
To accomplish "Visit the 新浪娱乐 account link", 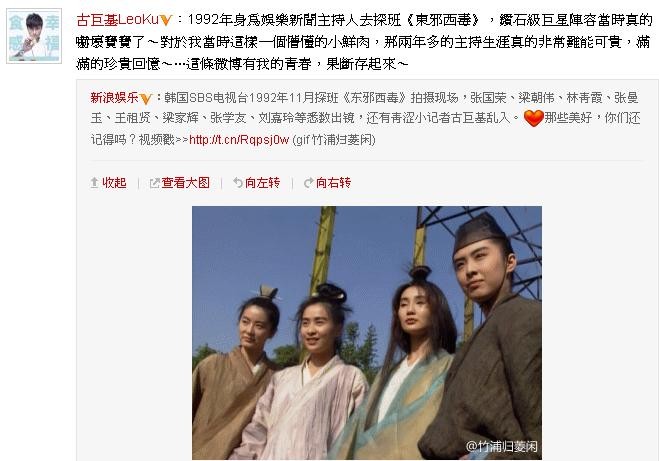I will tap(114, 97).
